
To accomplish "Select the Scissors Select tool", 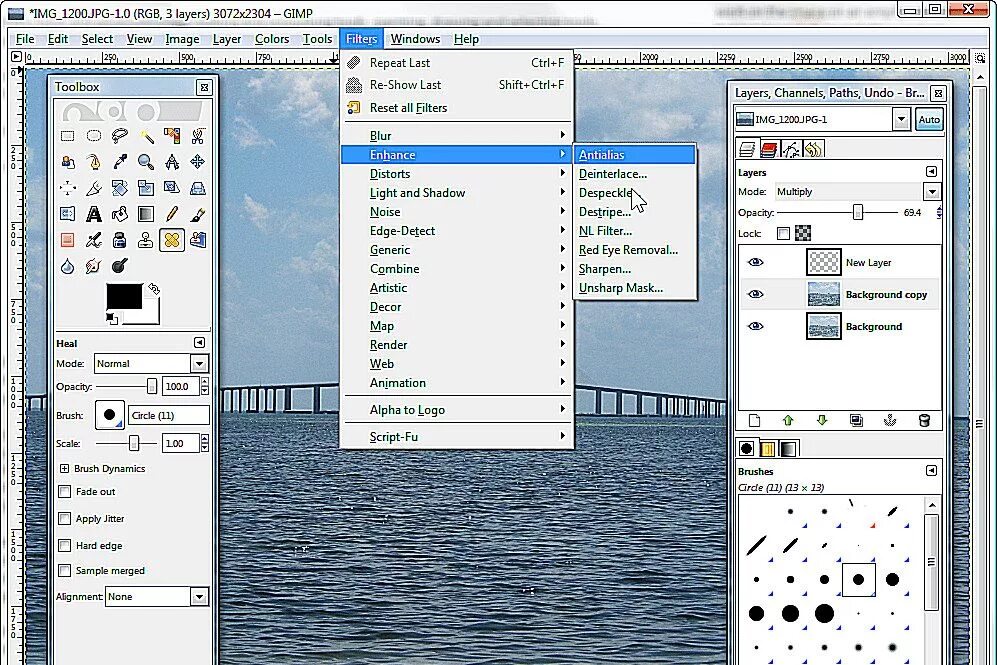I will 198,136.
